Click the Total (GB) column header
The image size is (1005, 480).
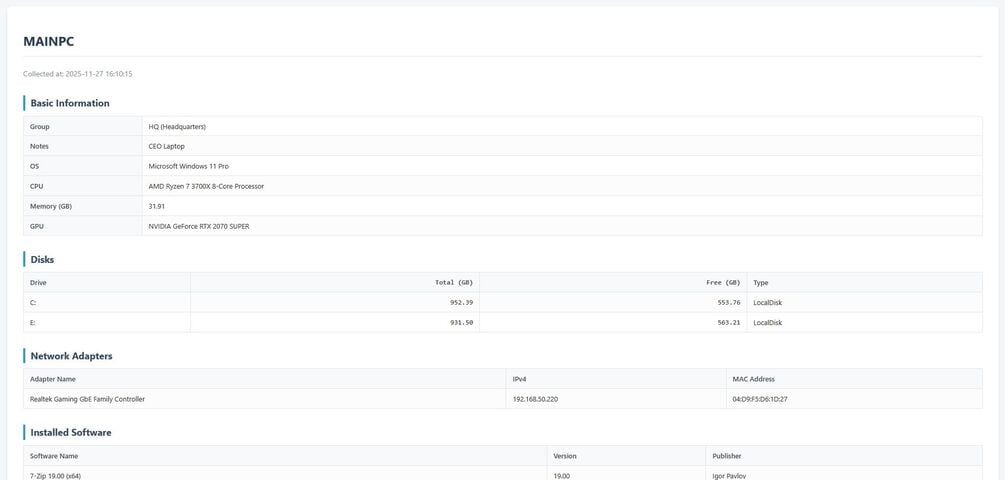pos(335,283)
